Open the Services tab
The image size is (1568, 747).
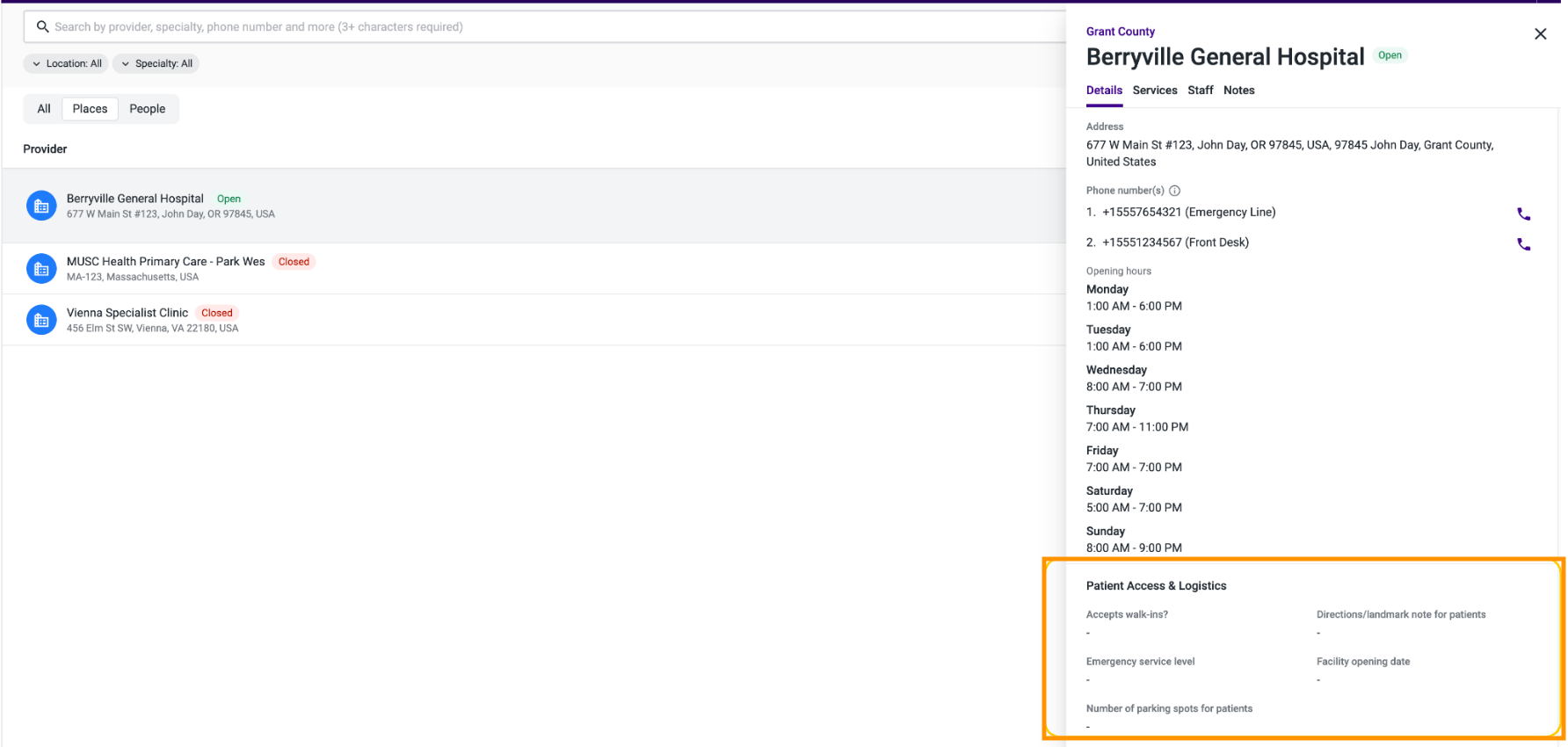1155,91
